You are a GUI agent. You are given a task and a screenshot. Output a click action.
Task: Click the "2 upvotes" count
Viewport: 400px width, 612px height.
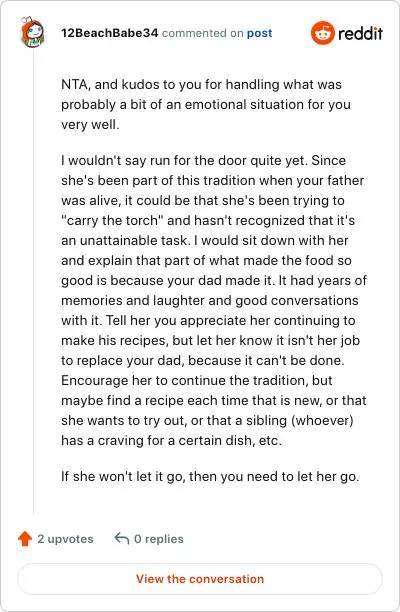(65, 539)
